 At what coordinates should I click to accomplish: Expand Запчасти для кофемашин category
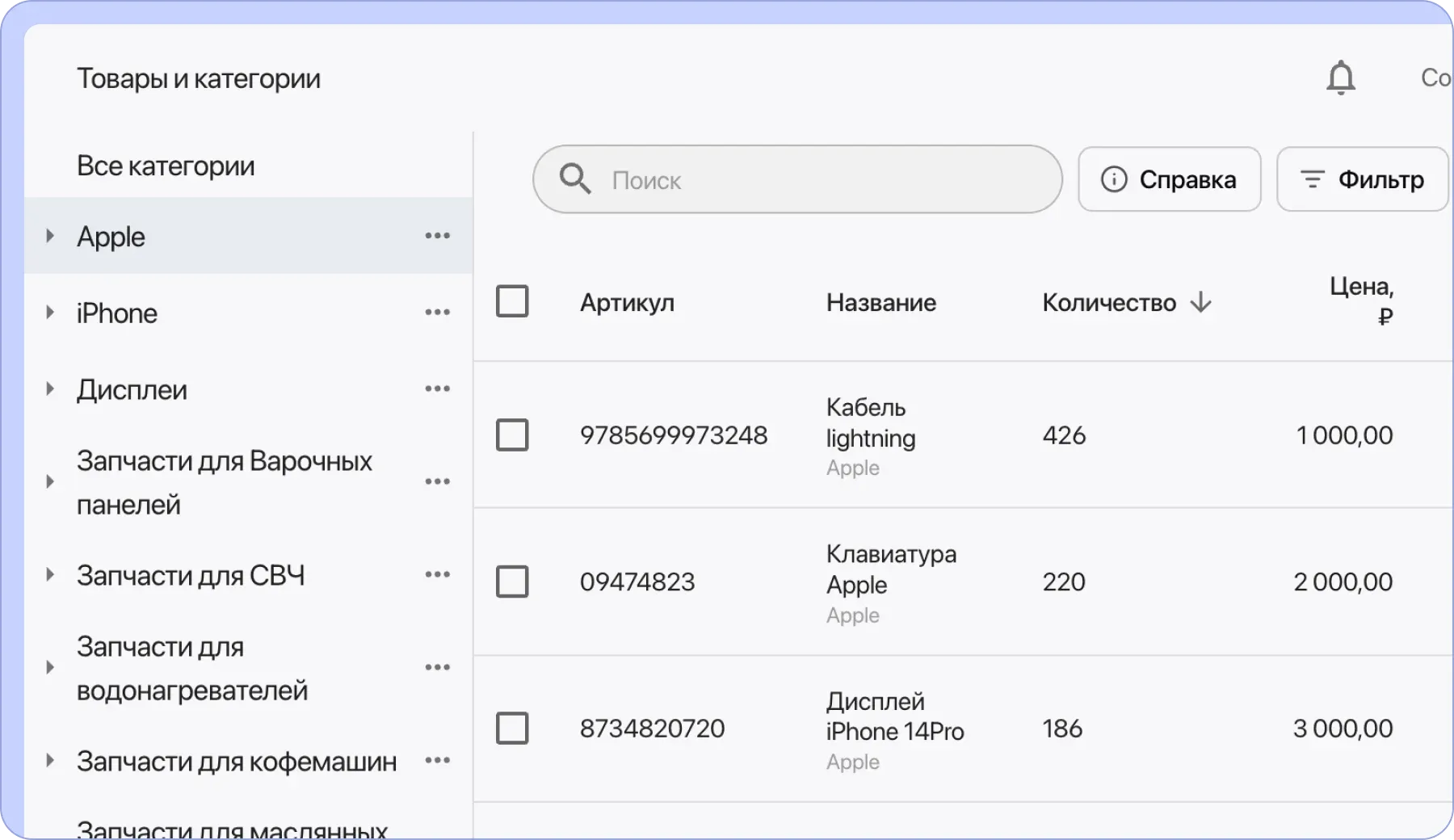point(50,760)
